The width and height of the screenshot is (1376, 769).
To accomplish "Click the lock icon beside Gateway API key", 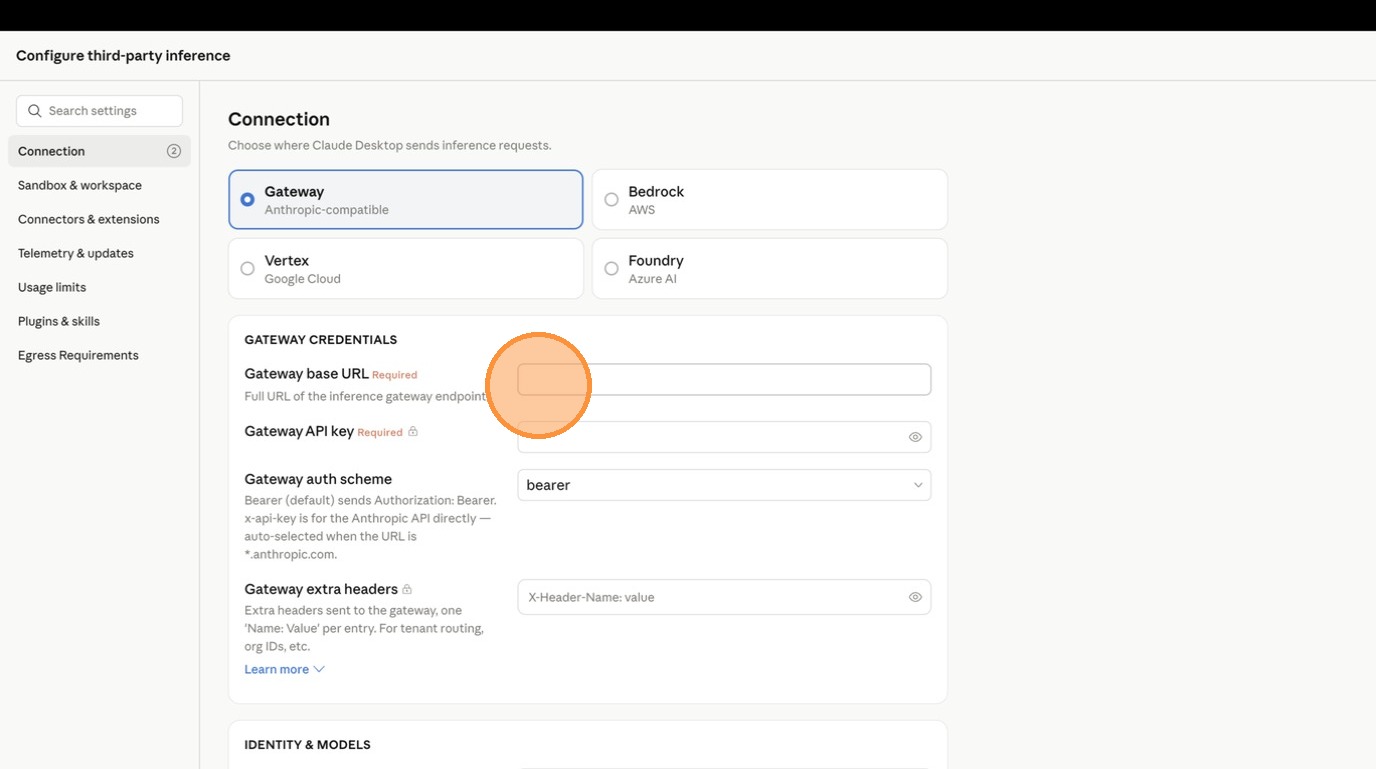I will coord(413,432).
